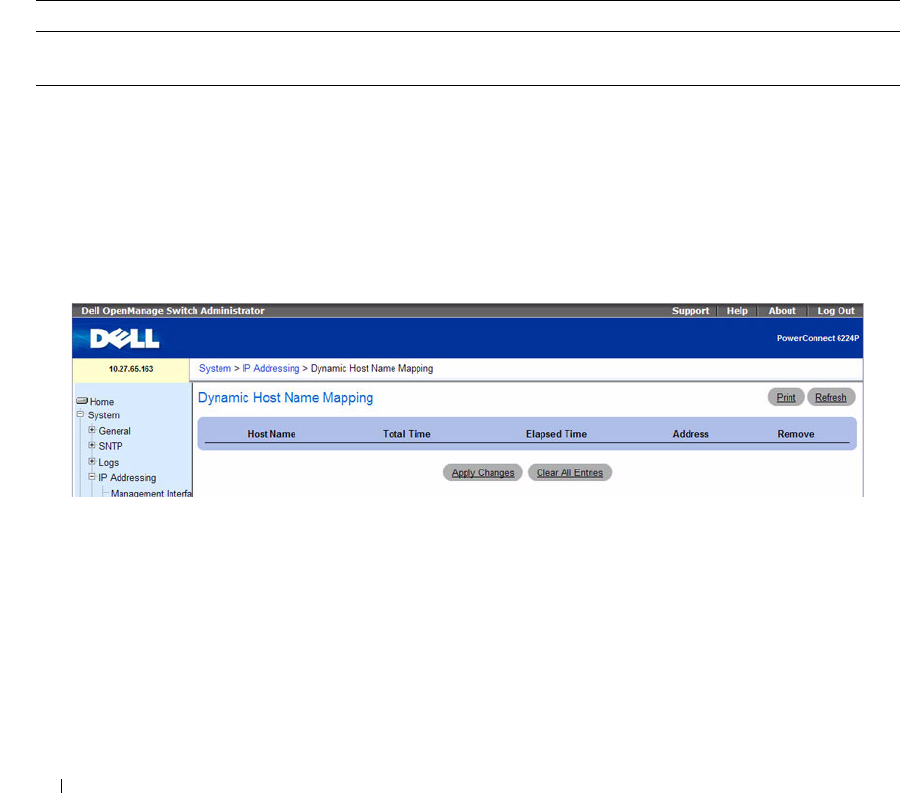900x793 pixels.
Task: Select Logs in the navigation tree
Action: pyautogui.click(x=108, y=462)
